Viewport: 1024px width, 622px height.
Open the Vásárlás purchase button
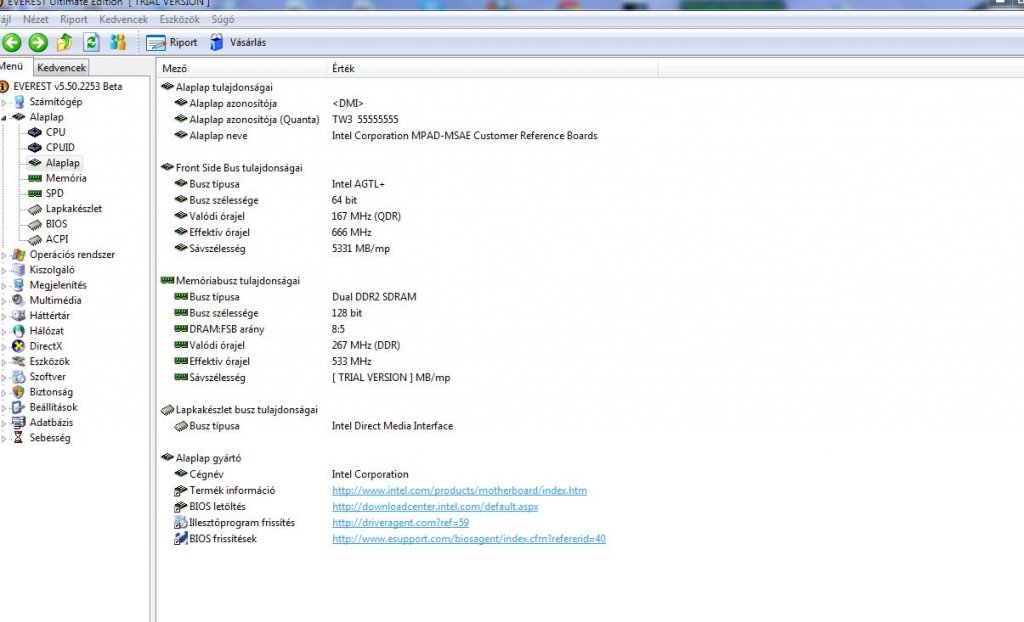click(238, 42)
